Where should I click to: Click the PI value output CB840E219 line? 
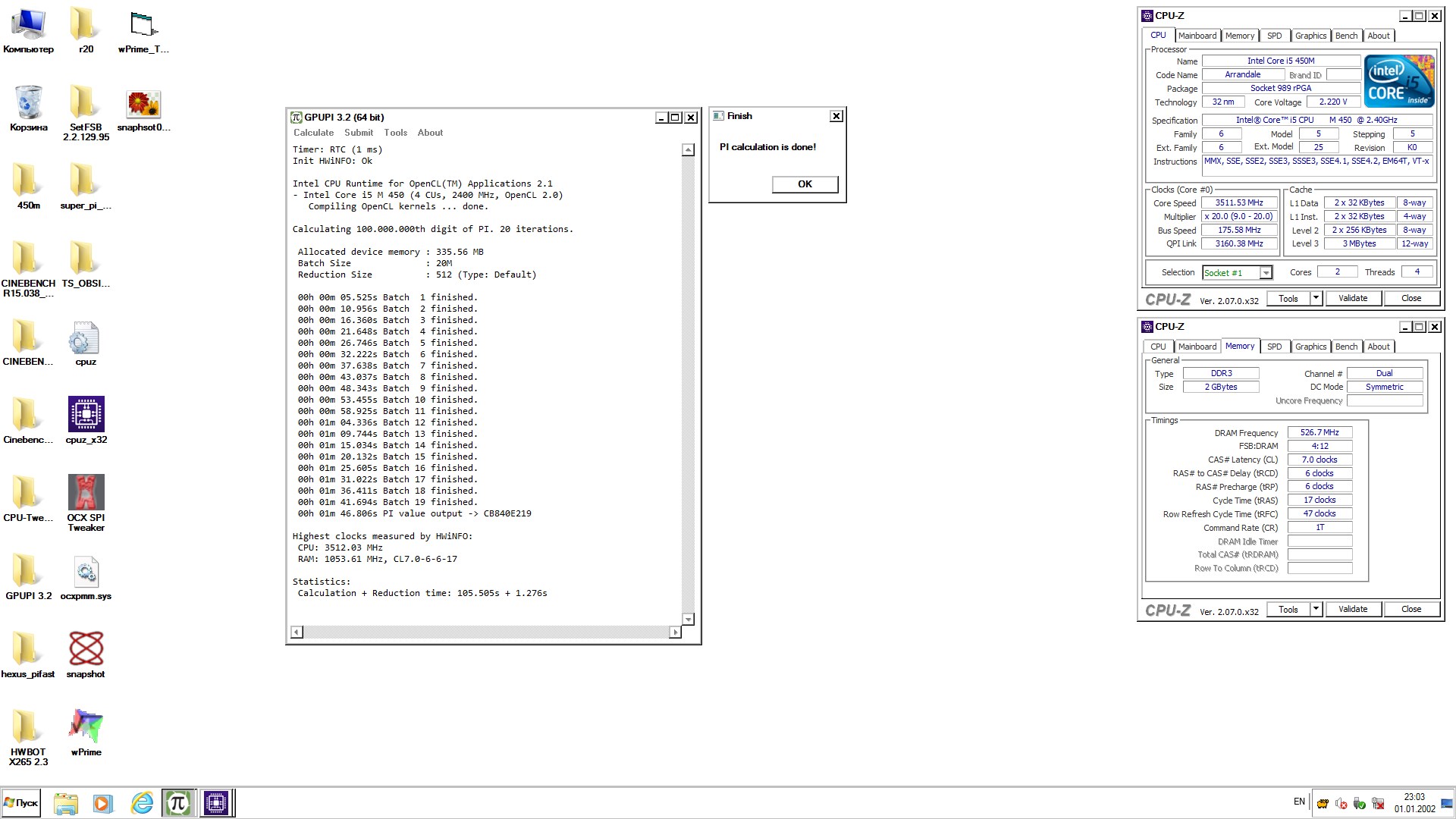tap(414, 513)
